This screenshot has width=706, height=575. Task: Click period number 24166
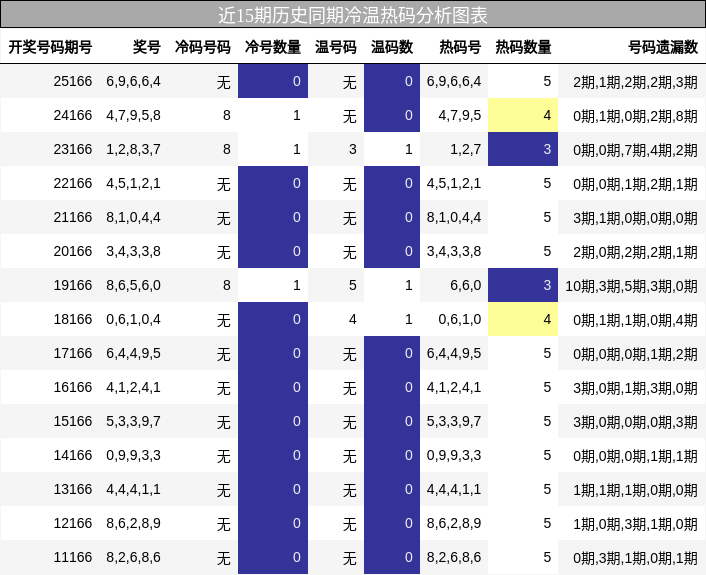point(72,115)
